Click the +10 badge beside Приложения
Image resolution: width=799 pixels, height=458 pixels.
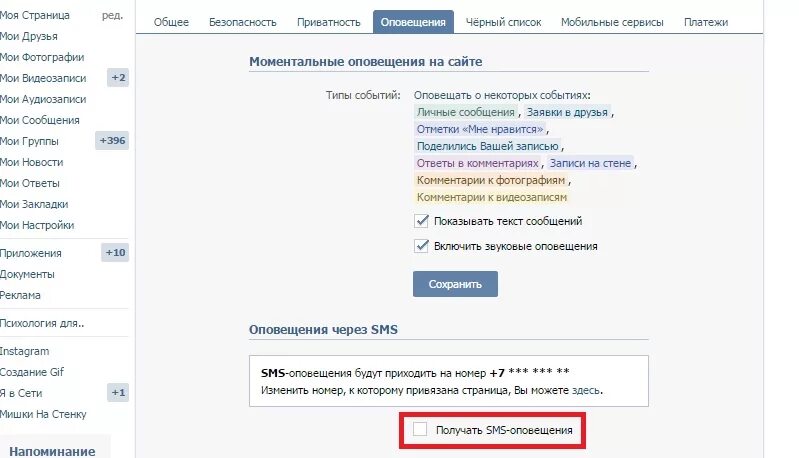[x=115, y=253]
